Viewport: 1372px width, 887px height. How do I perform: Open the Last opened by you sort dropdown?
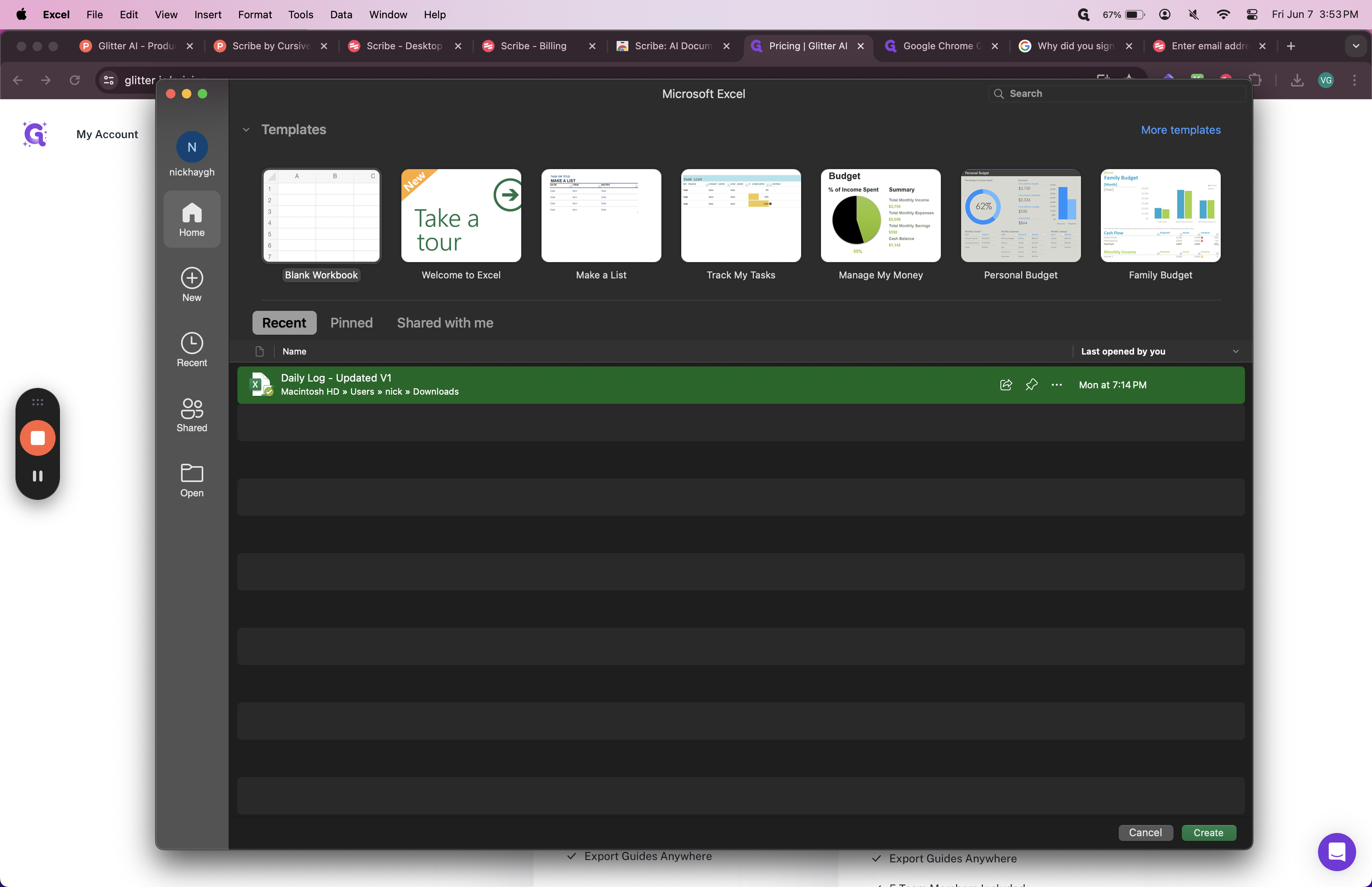tap(1235, 351)
